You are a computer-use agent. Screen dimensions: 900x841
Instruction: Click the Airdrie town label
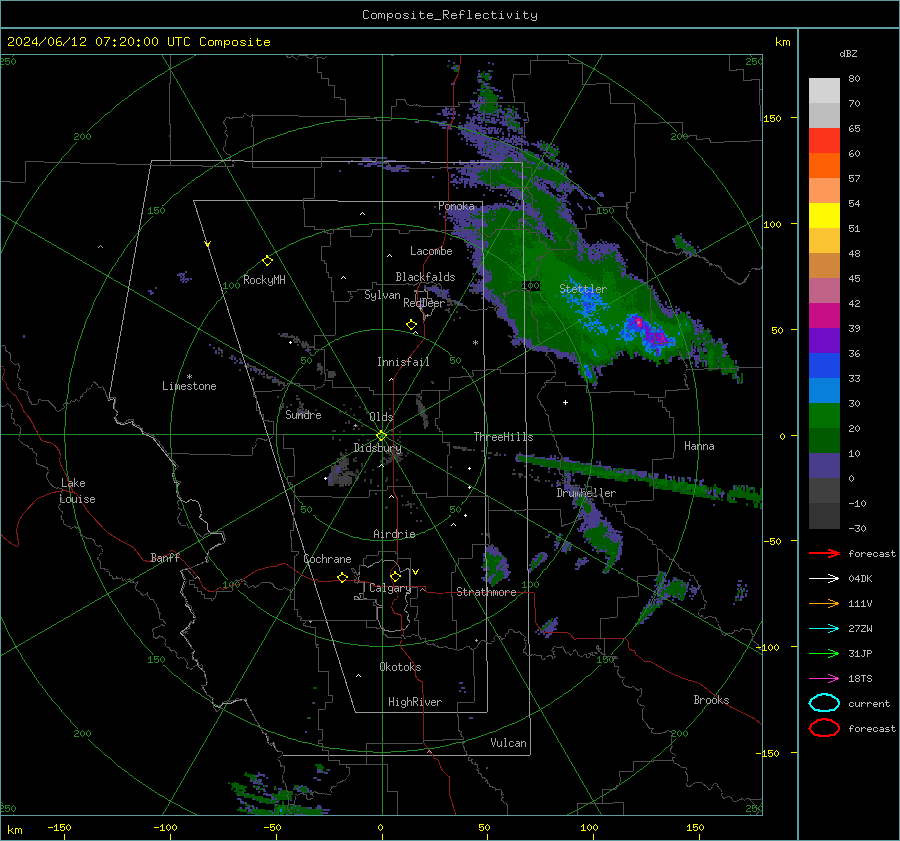coord(394,534)
